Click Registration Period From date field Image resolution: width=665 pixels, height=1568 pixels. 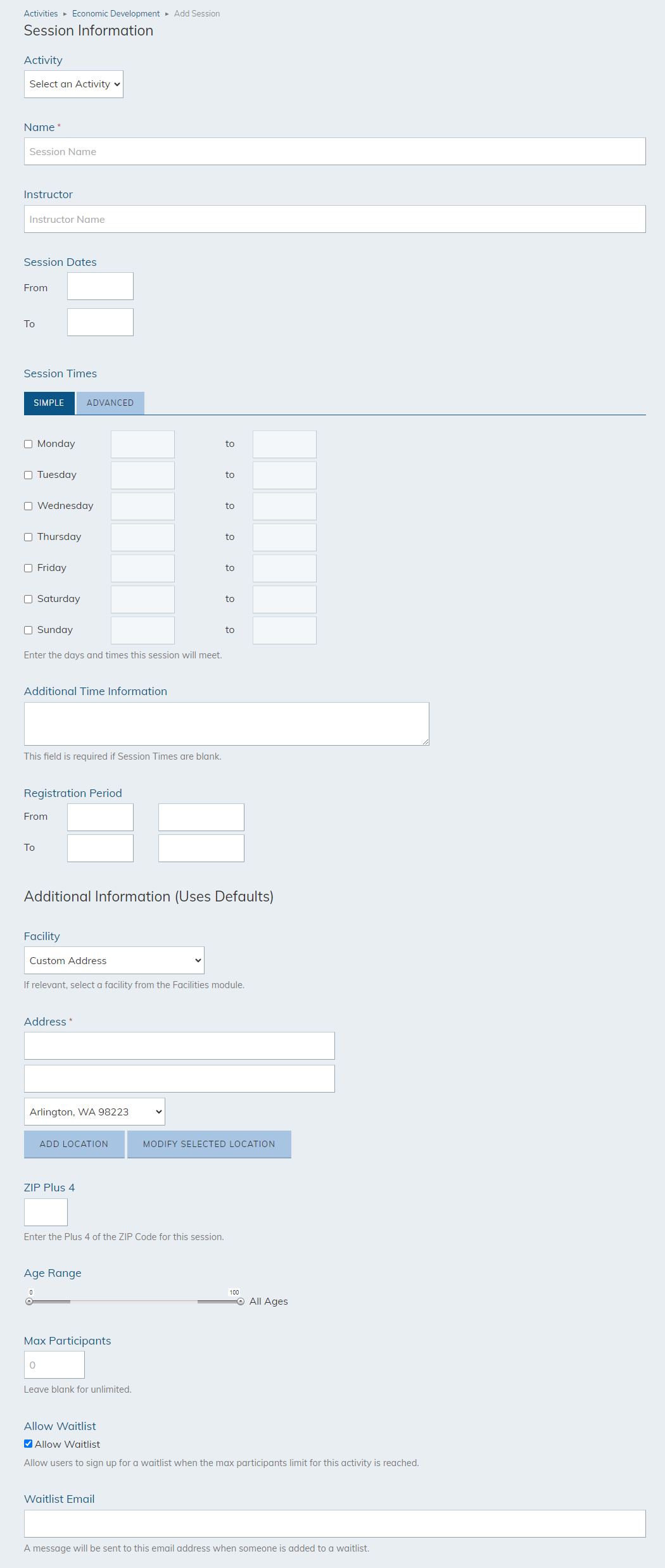pyautogui.click(x=100, y=817)
